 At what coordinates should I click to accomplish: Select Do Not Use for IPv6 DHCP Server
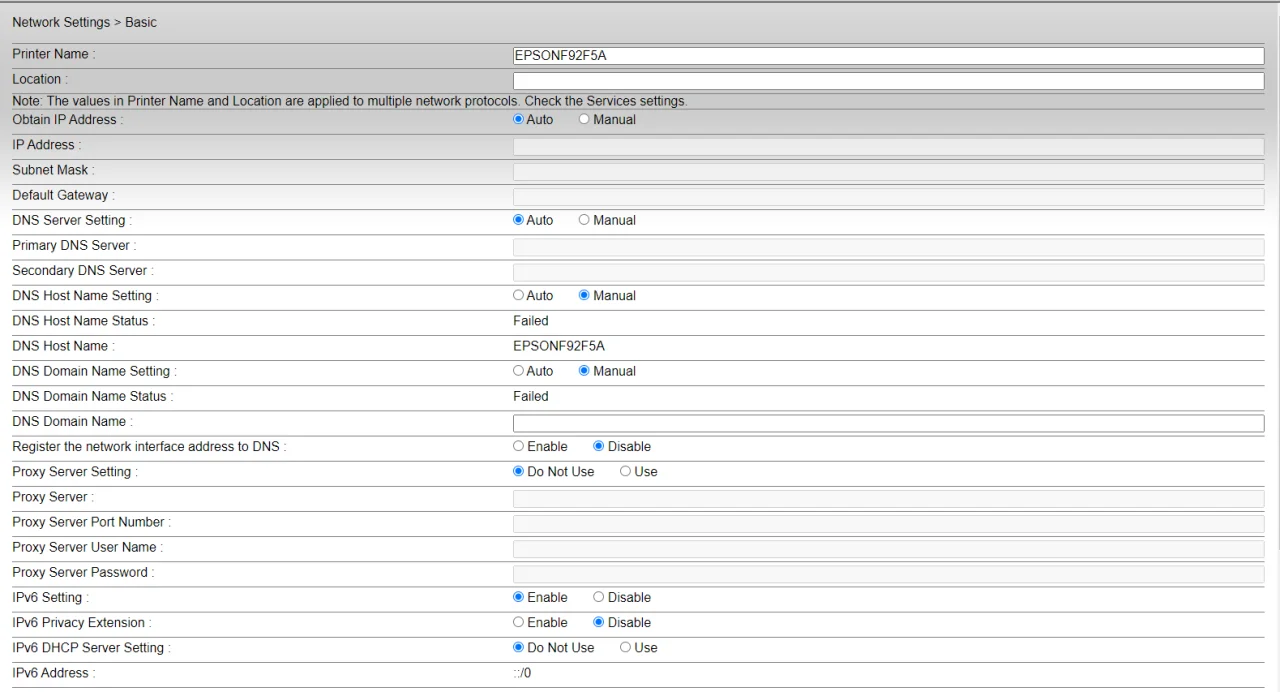click(x=518, y=648)
